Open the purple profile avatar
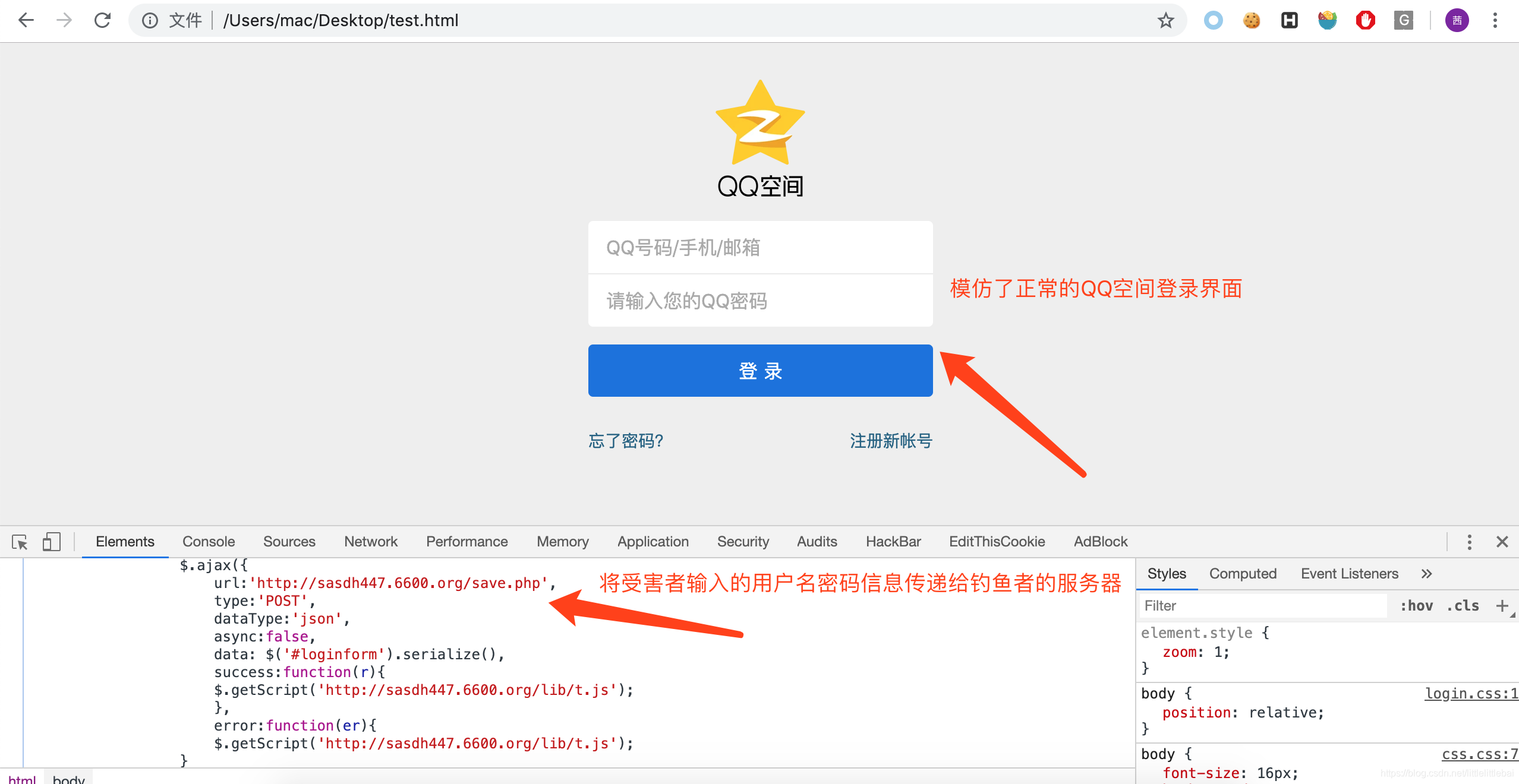The height and width of the screenshot is (784, 1519). 1457,20
